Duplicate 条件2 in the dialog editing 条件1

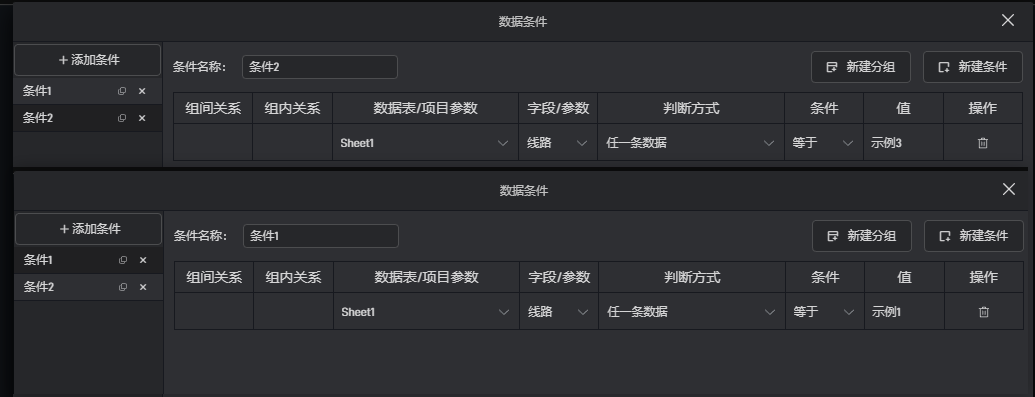pos(123,287)
